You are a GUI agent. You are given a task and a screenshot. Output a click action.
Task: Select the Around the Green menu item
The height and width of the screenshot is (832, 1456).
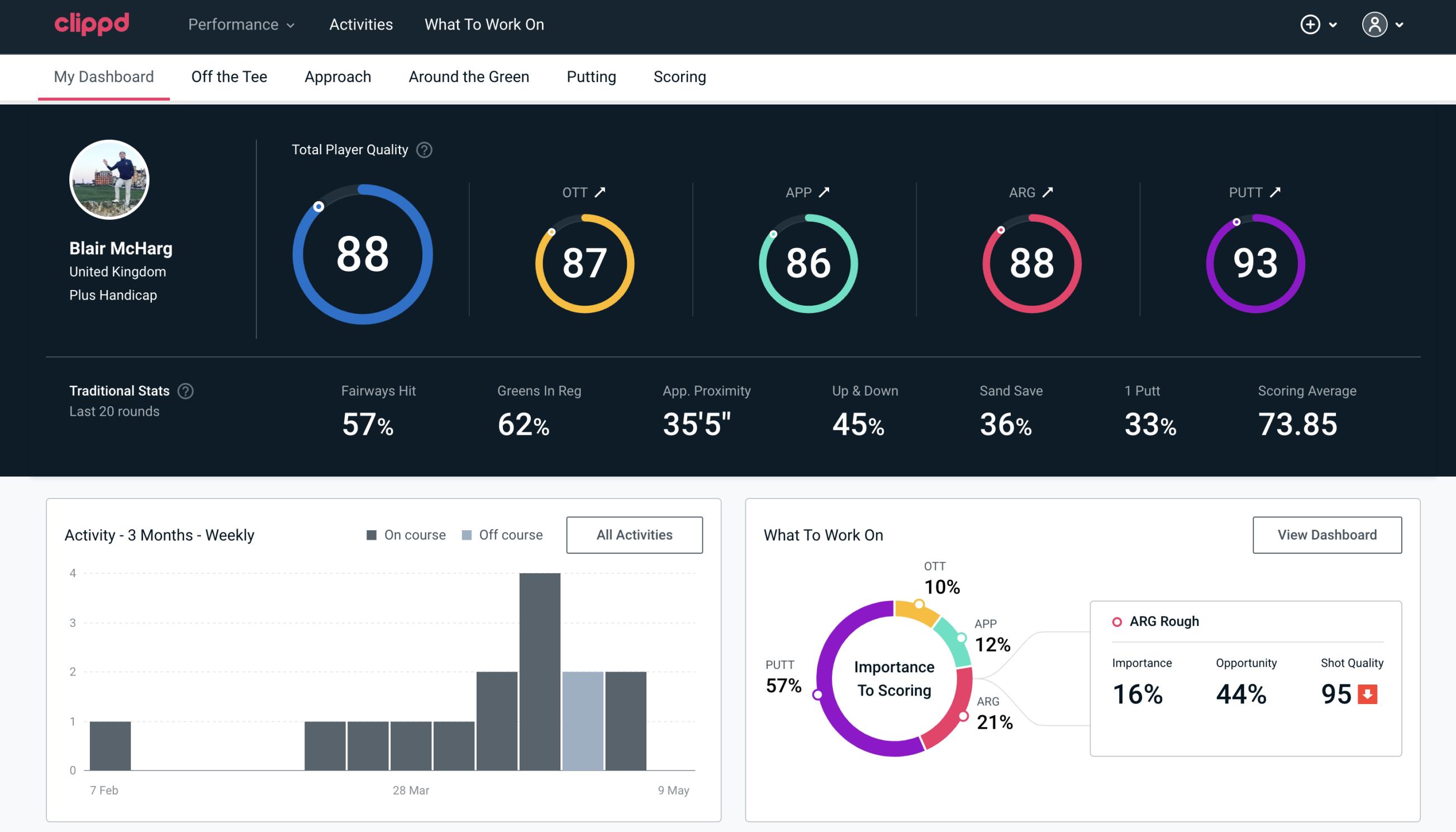coord(469,76)
